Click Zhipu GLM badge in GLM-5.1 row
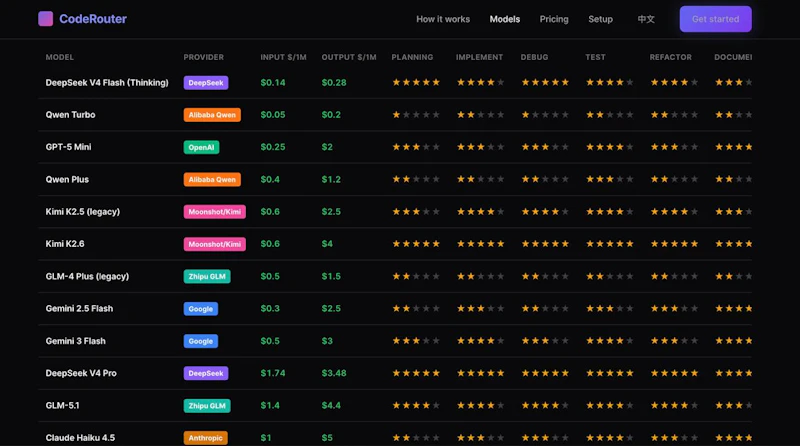The width and height of the screenshot is (800, 446). [207, 406]
